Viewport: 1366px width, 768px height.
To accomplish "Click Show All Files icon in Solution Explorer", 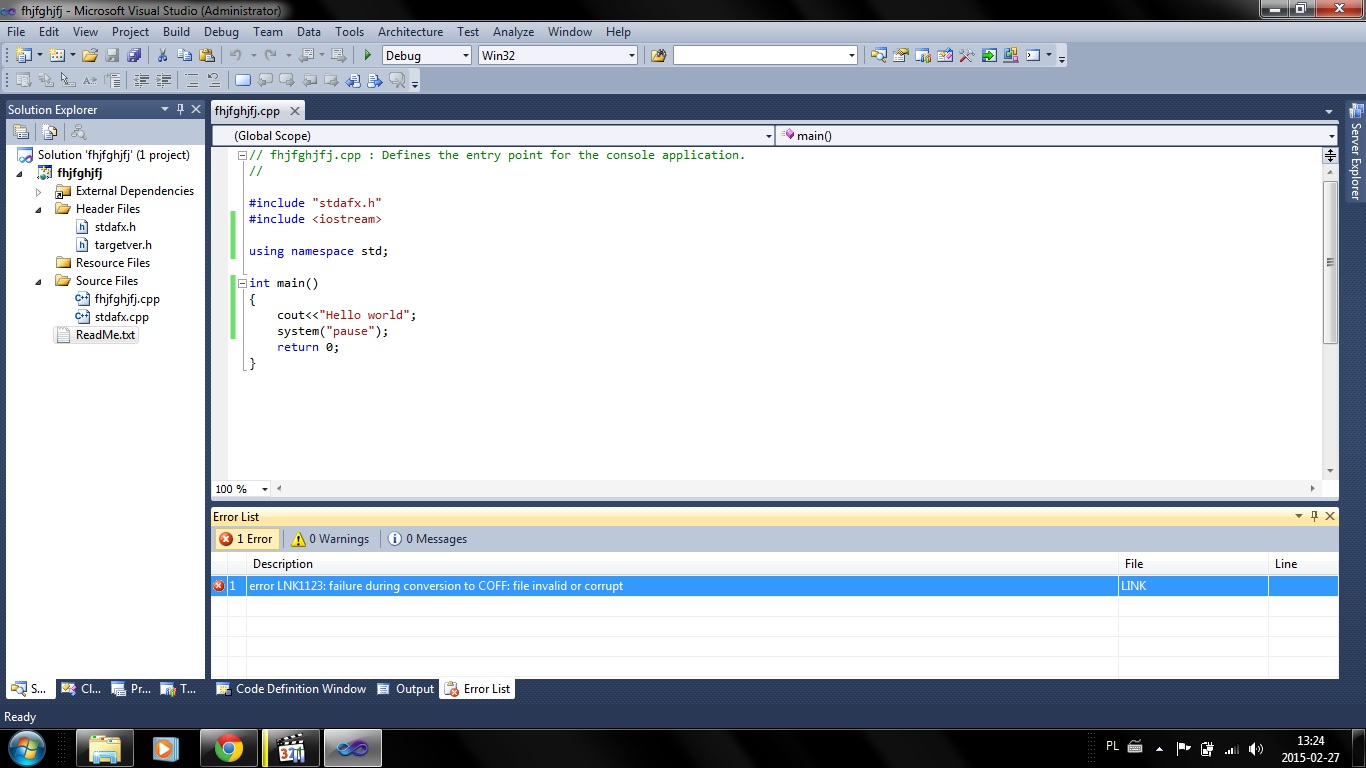I will 49,132.
